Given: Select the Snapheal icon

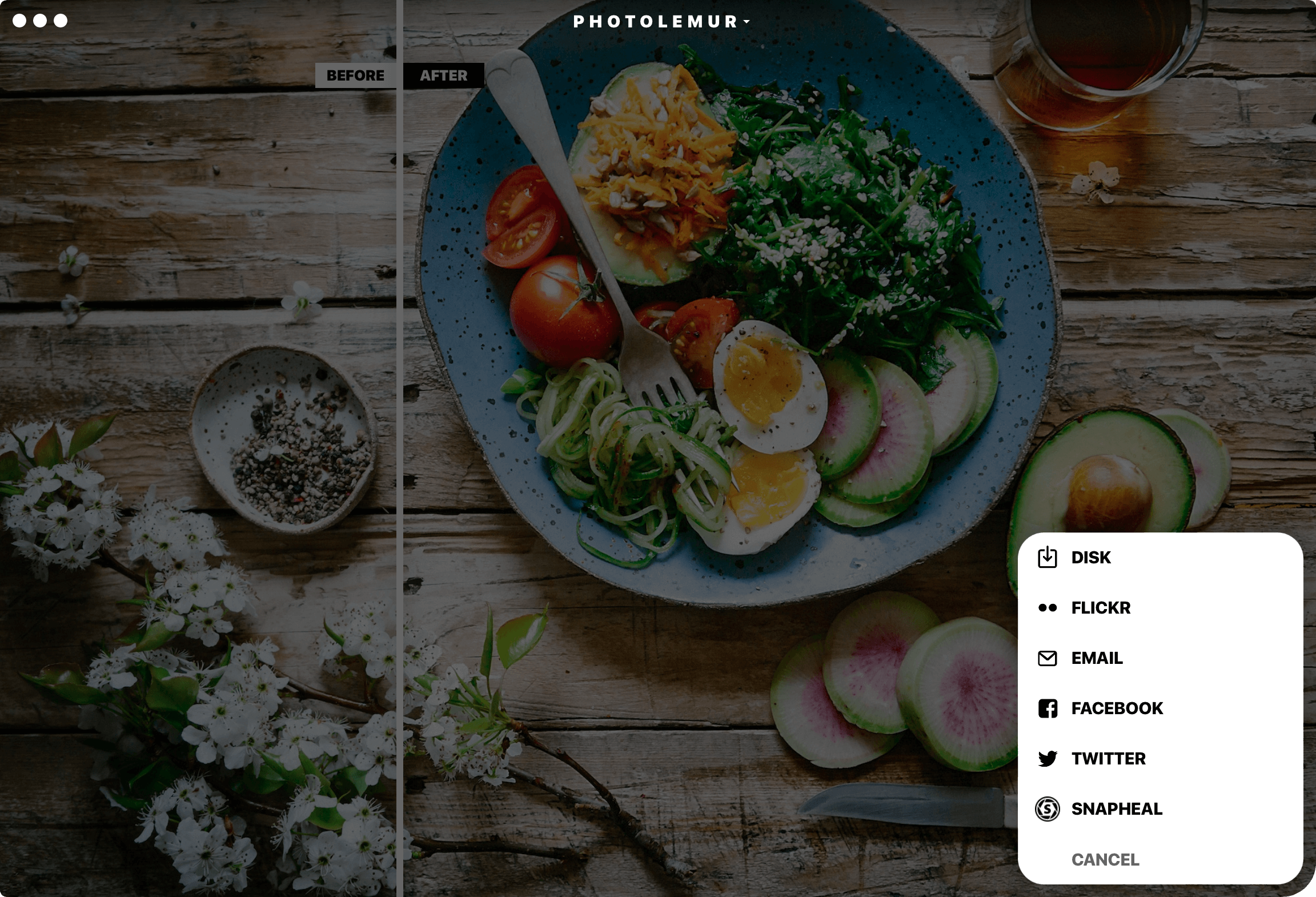Looking at the screenshot, I should (1047, 808).
